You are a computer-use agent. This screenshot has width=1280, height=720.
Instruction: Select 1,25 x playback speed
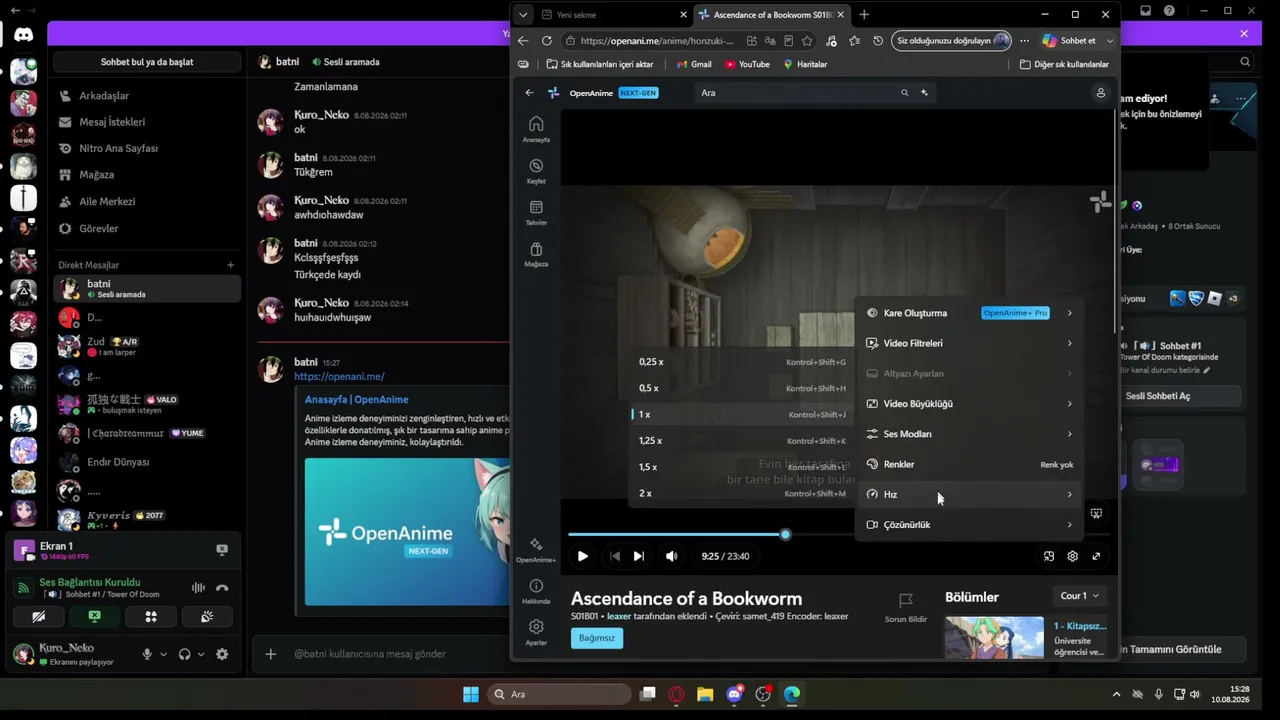point(742,440)
